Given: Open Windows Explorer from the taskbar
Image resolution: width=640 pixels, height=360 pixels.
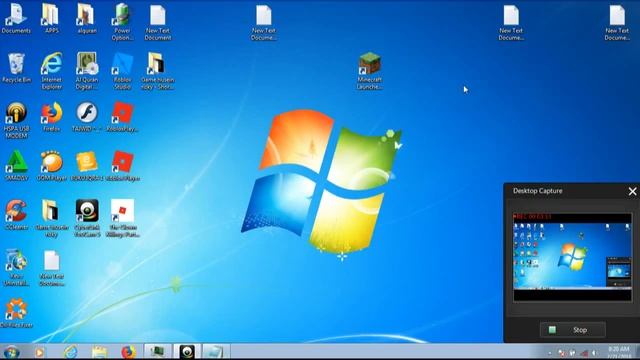Looking at the screenshot, I should (x=99, y=352).
